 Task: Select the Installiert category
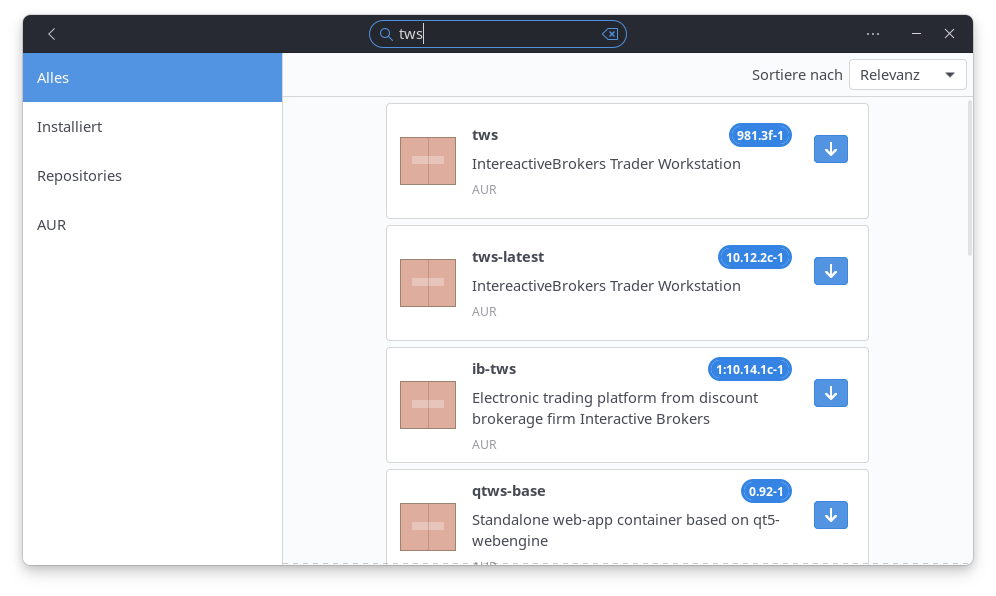point(152,126)
